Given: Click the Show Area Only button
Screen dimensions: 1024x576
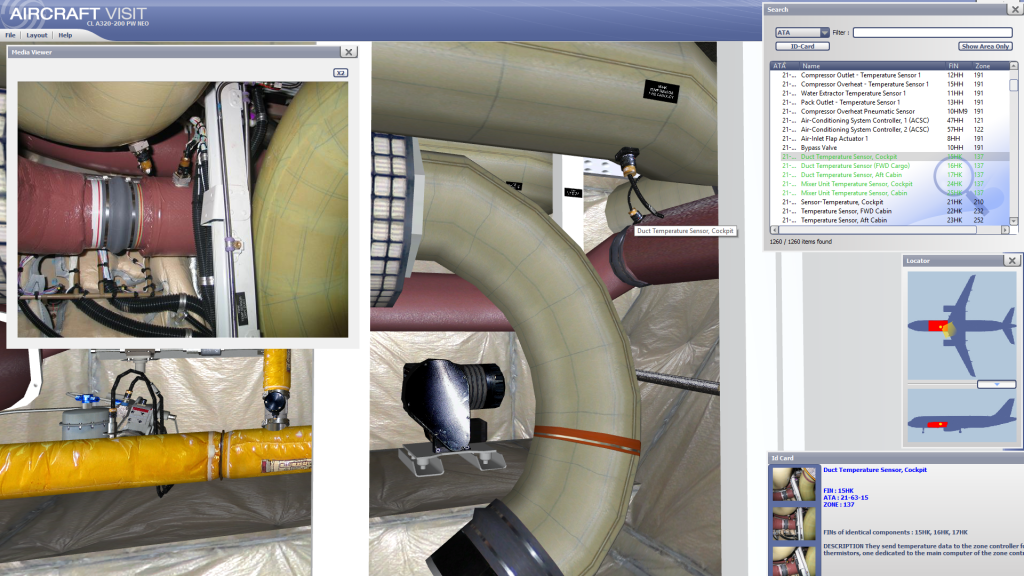Looking at the screenshot, I should click(985, 46).
